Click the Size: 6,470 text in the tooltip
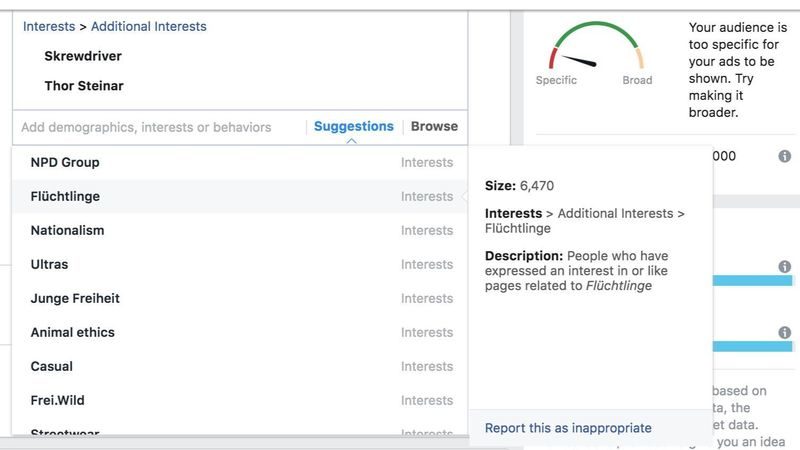Screen dimensions: 800x450 (x=519, y=186)
